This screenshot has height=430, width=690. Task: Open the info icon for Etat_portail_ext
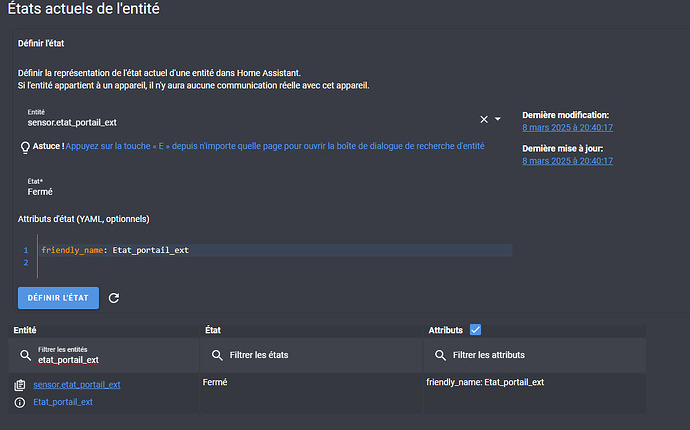[20, 402]
